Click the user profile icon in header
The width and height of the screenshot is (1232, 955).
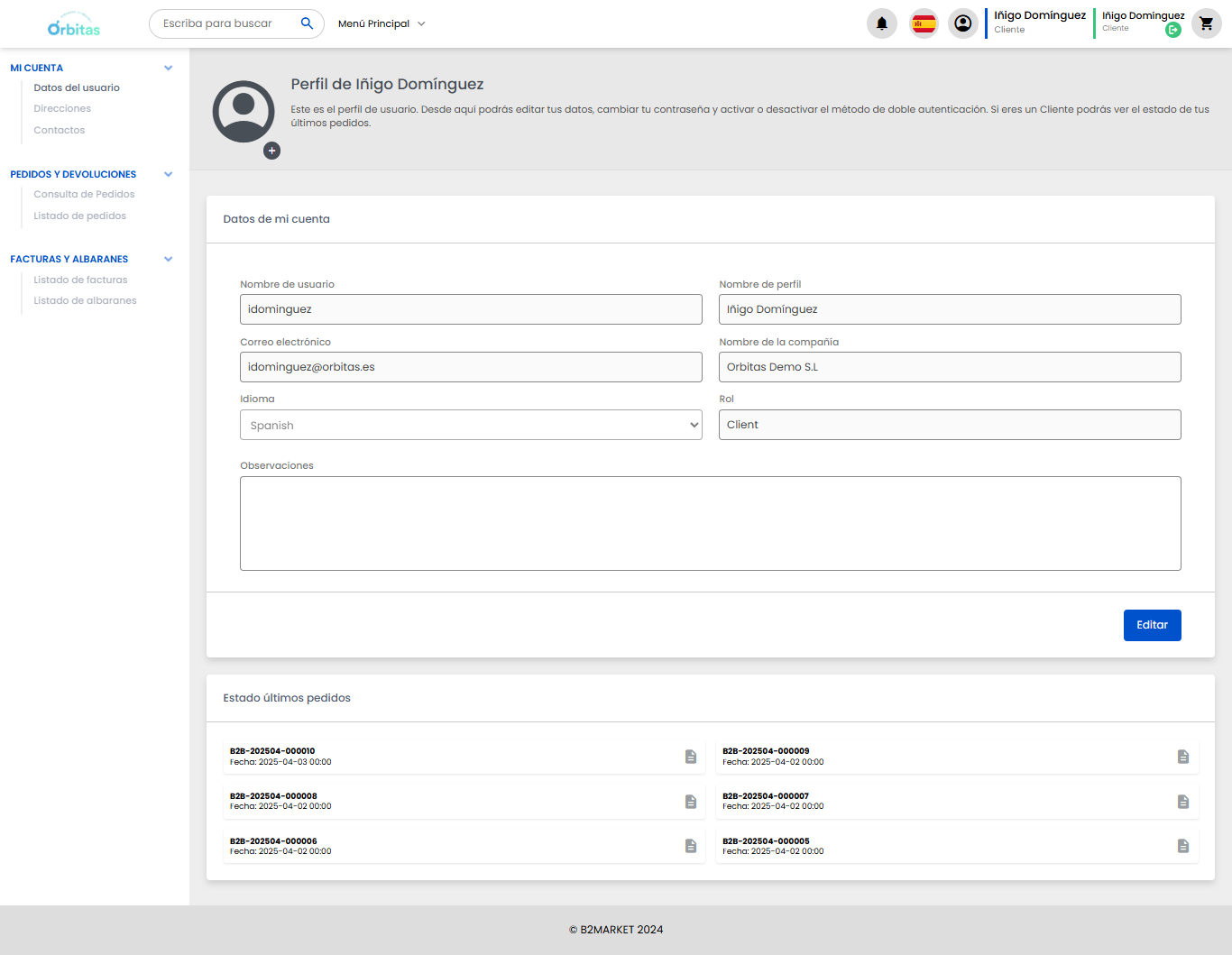click(x=963, y=23)
